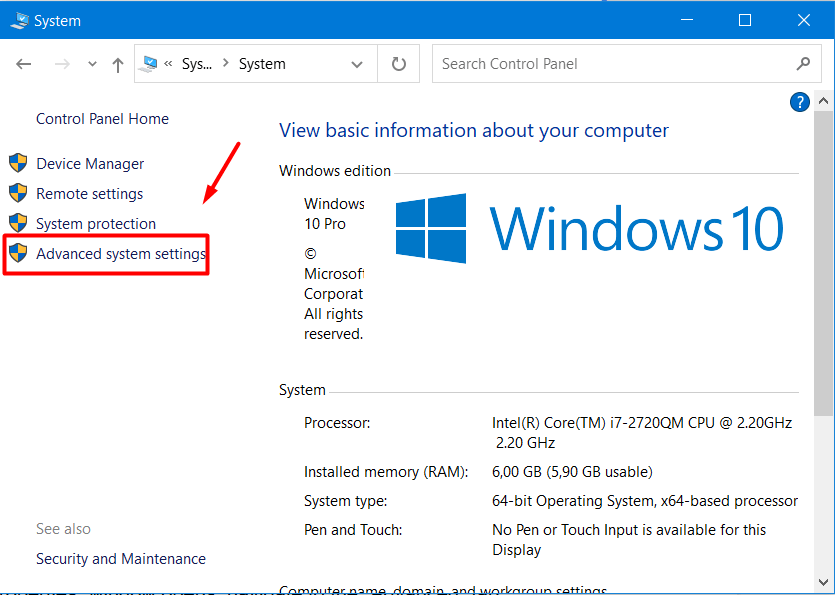Open Remote settings
835x595 pixels.
pos(89,193)
